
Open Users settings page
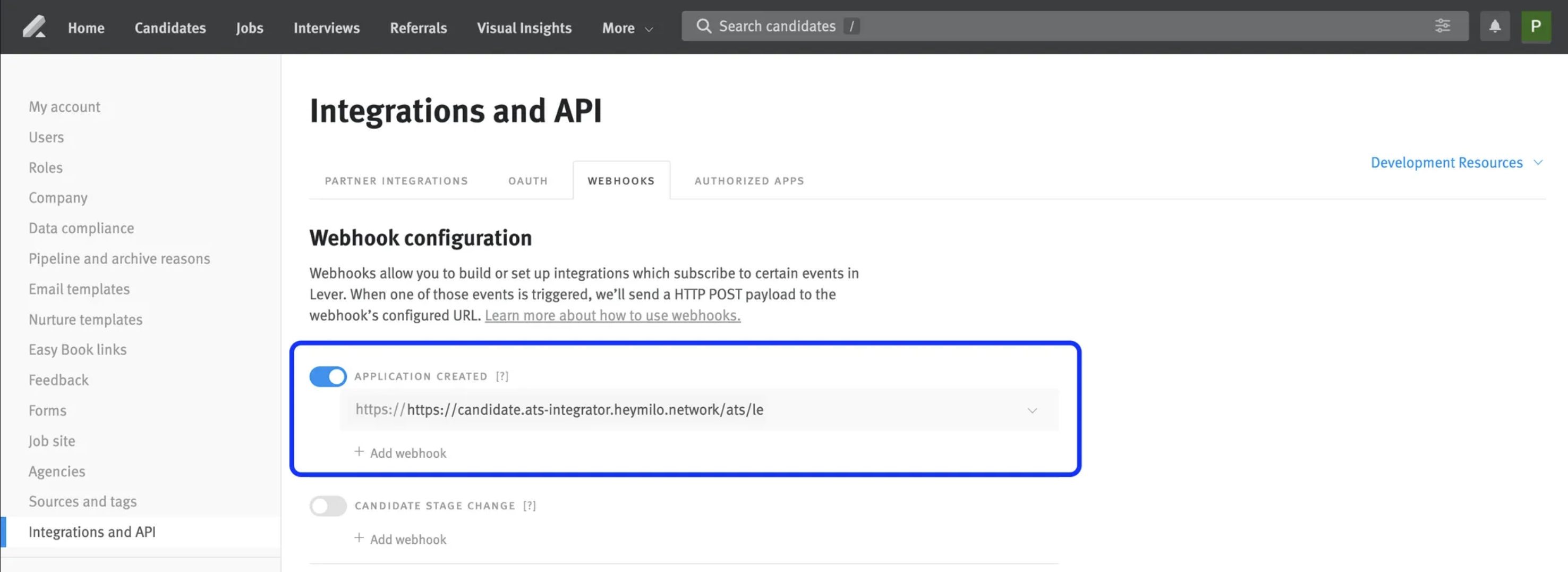(x=46, y=137)
